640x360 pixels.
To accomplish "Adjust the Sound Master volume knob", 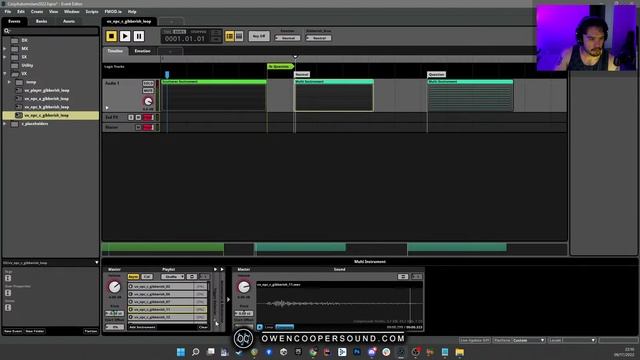I will coord(244,287).
